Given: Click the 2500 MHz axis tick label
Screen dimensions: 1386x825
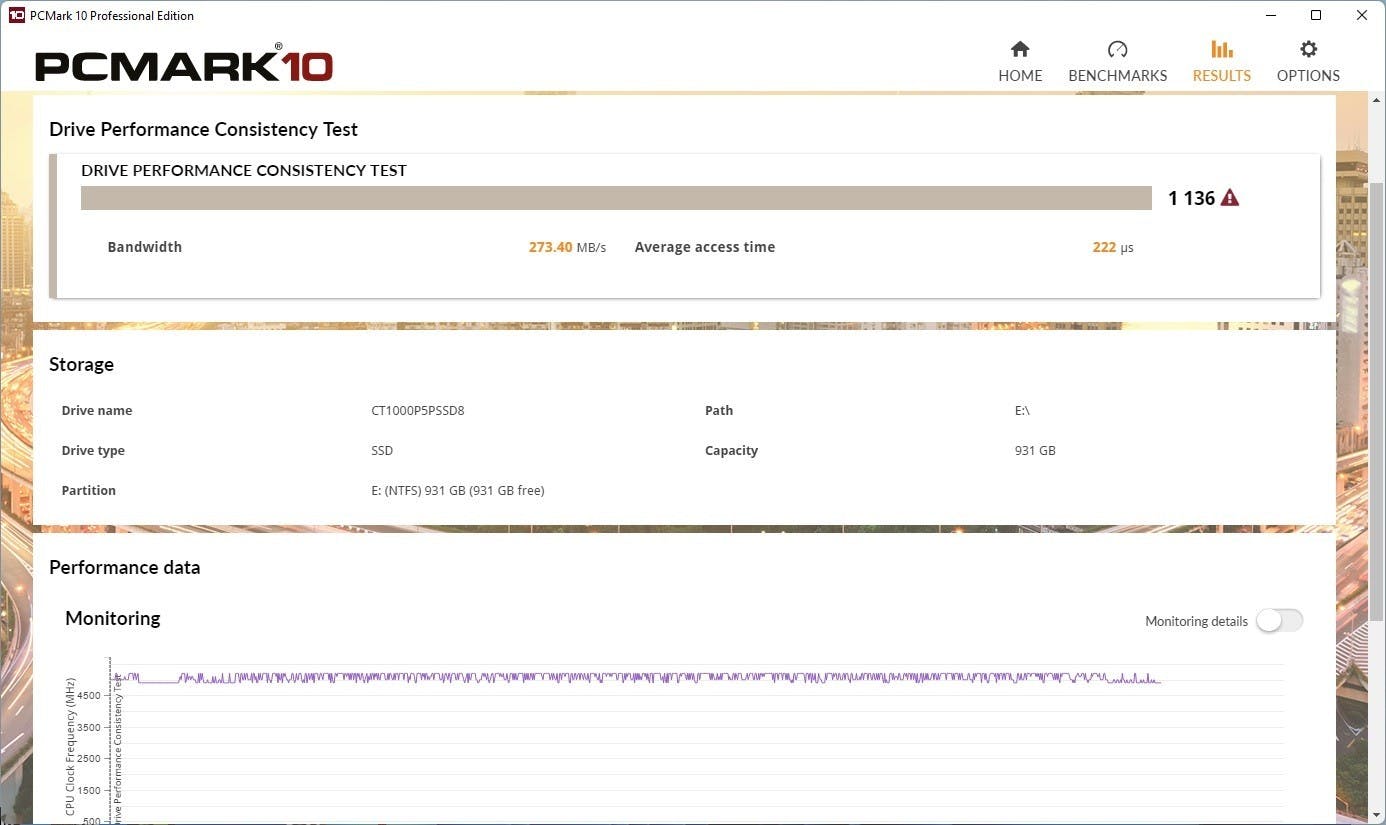Looking at the screenshot, I should tap(89, 758).
